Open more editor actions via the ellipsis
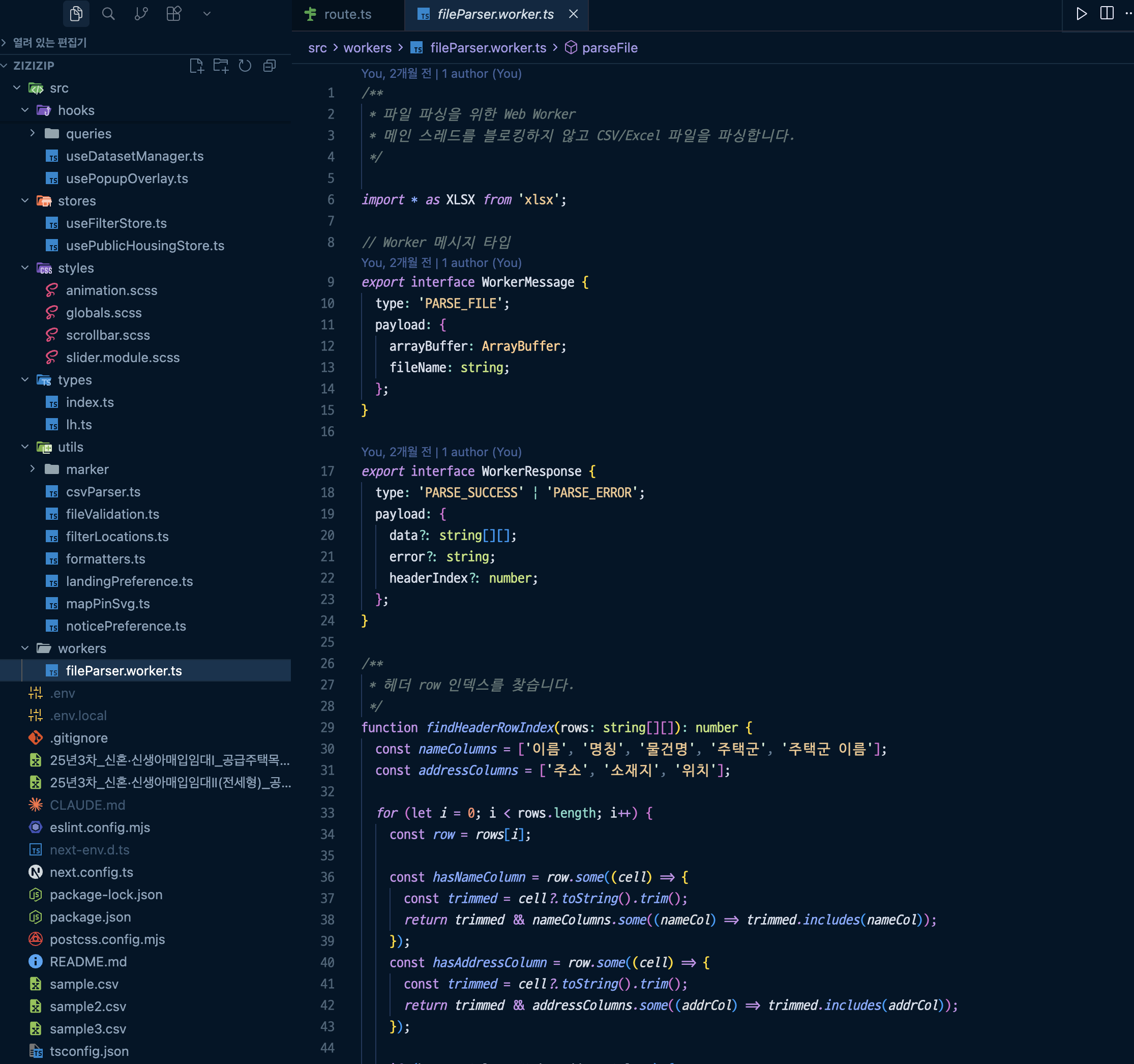The image size is (1134, 1064). point(1128,14)
